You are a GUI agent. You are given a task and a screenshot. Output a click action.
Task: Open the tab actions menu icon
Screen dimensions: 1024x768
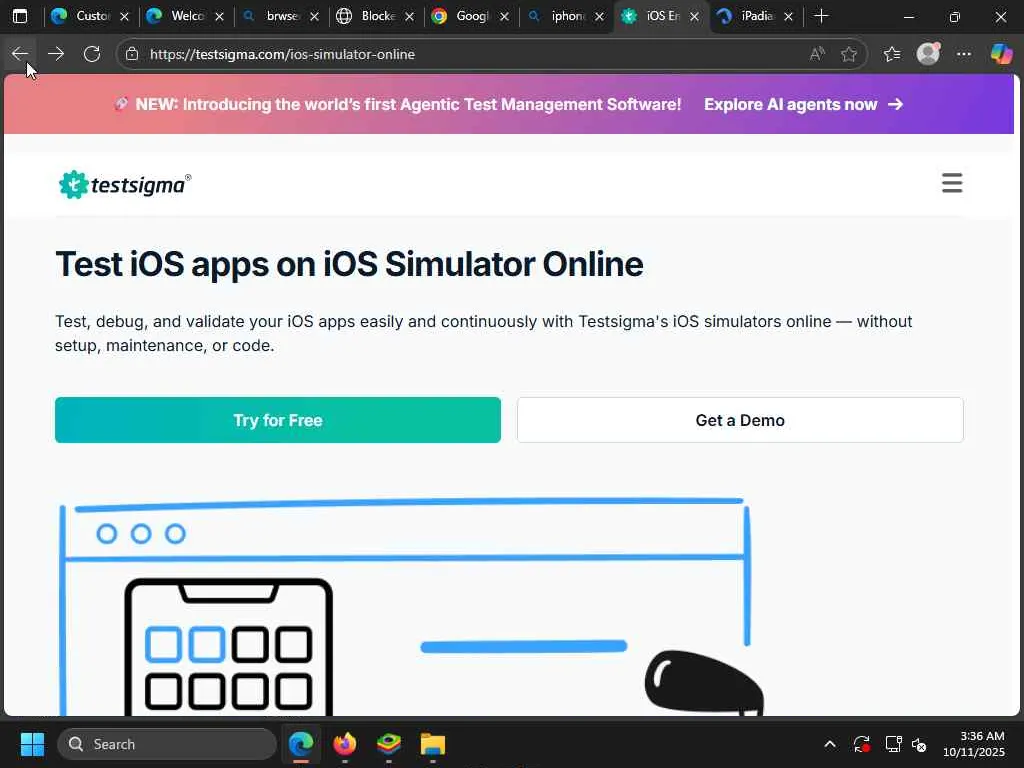pos(20,16)
